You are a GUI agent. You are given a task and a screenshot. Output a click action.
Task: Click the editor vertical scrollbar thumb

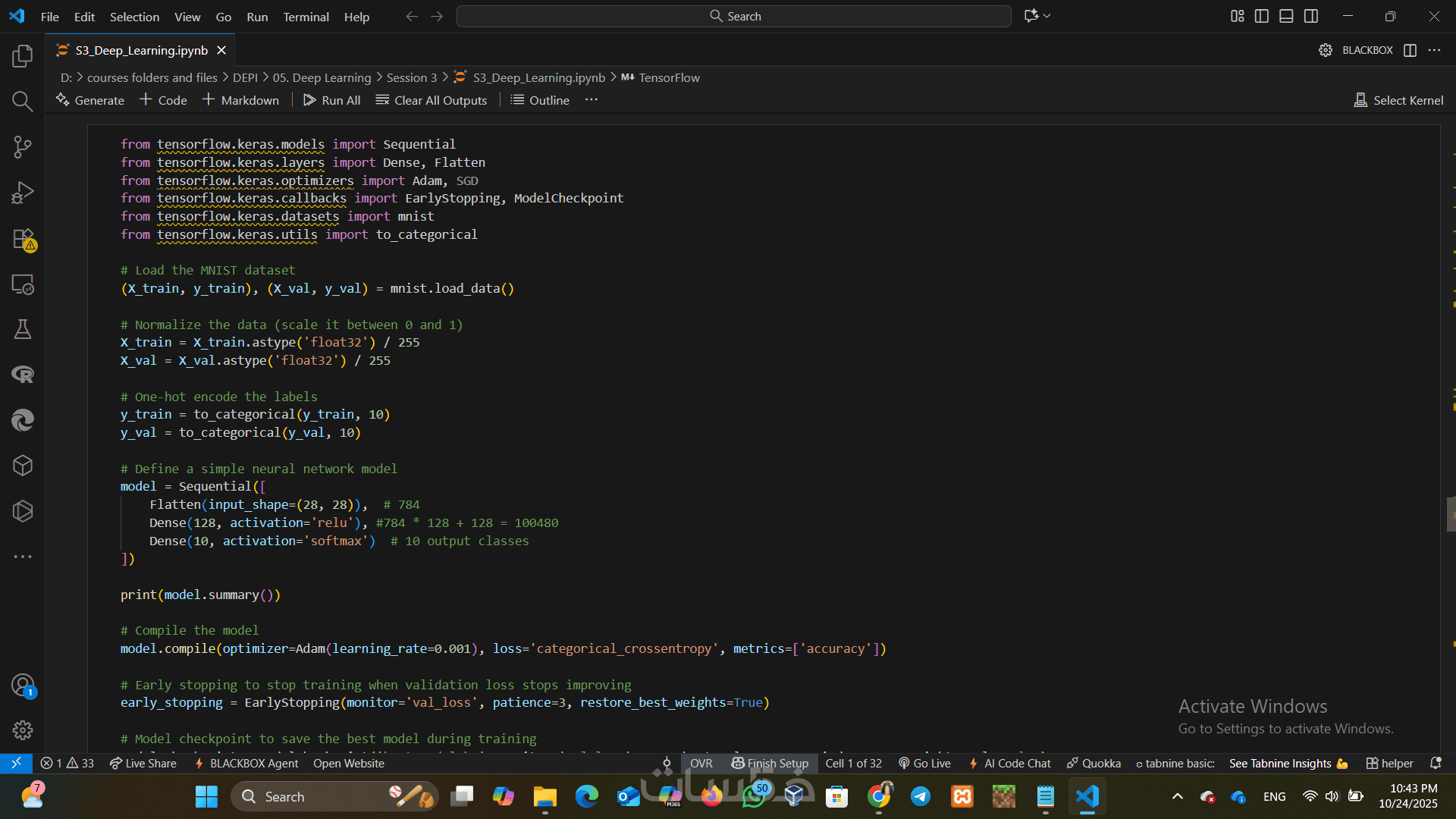point(1451,514)
